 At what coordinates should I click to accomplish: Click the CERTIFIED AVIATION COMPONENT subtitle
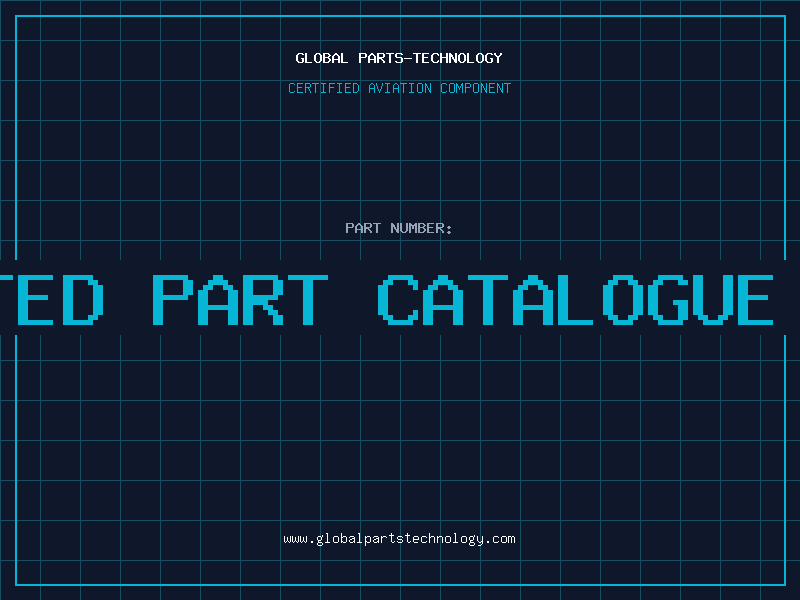[x=399, y=88]
